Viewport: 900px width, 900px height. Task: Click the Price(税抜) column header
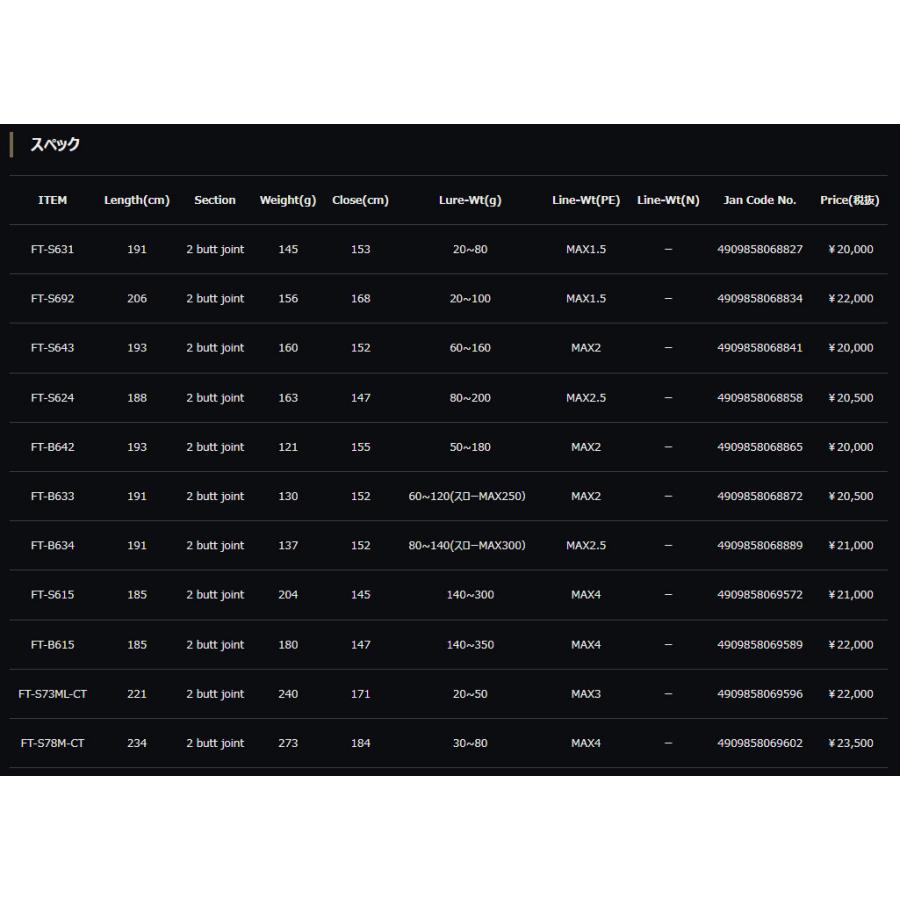850,200
